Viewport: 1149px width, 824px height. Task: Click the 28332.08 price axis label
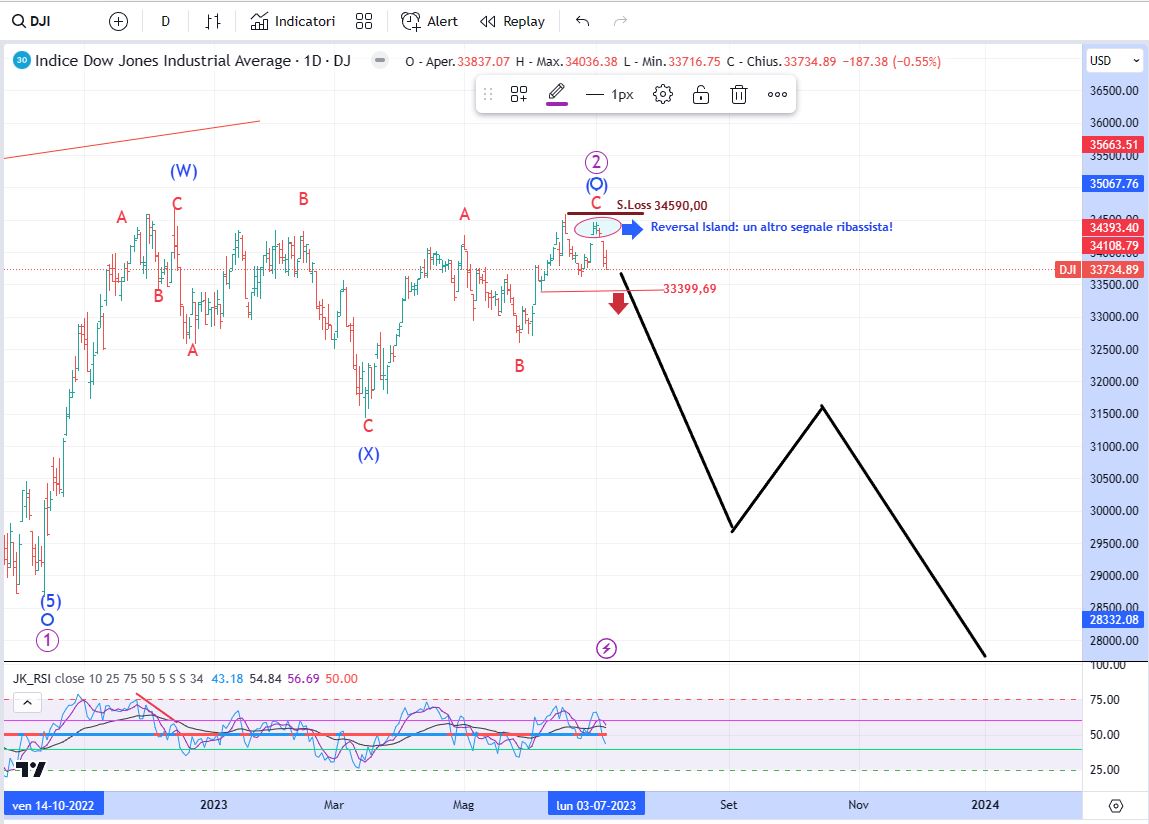(1114, 619)
